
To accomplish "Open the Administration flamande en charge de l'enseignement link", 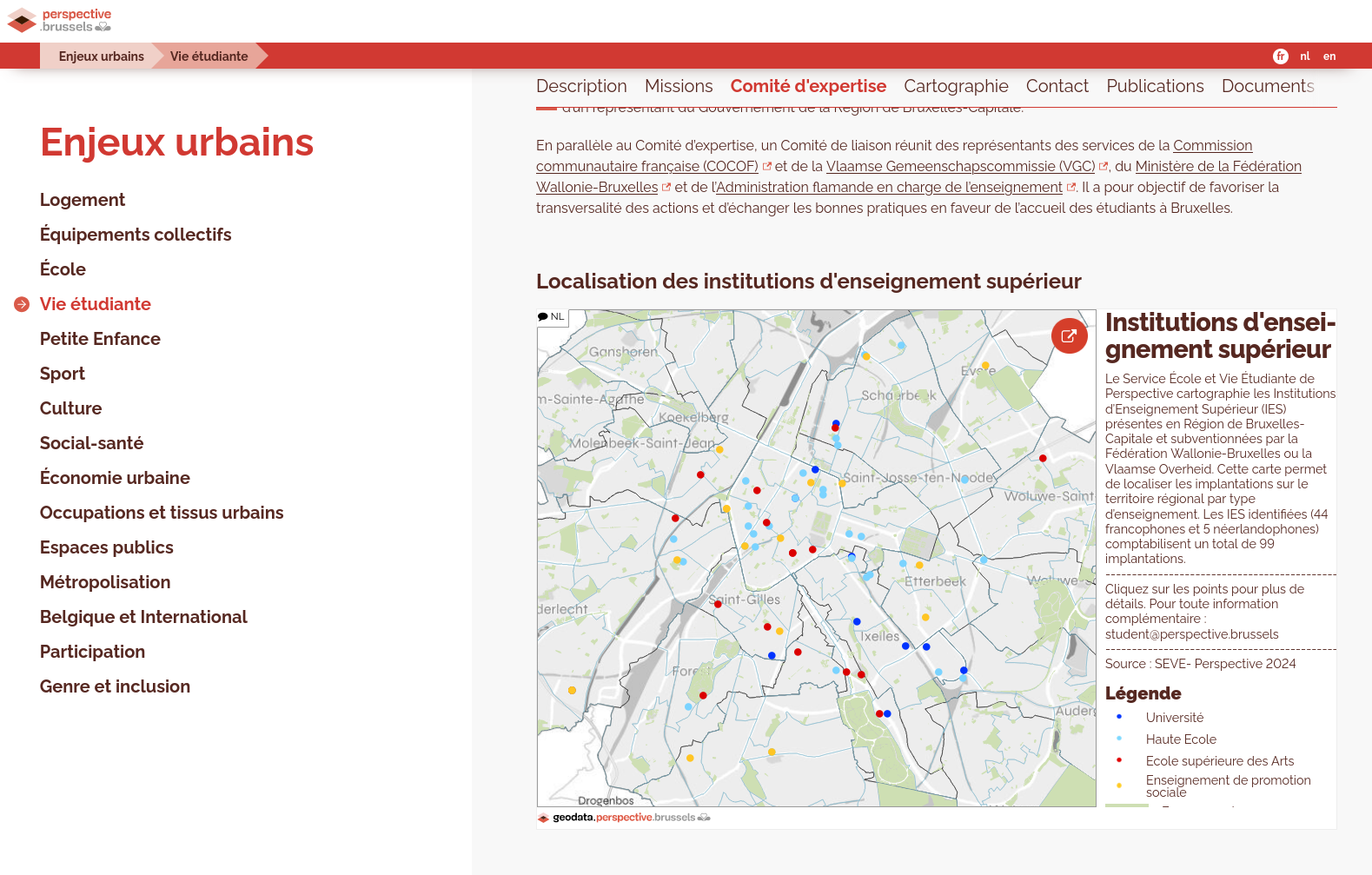I will point(889,188).
